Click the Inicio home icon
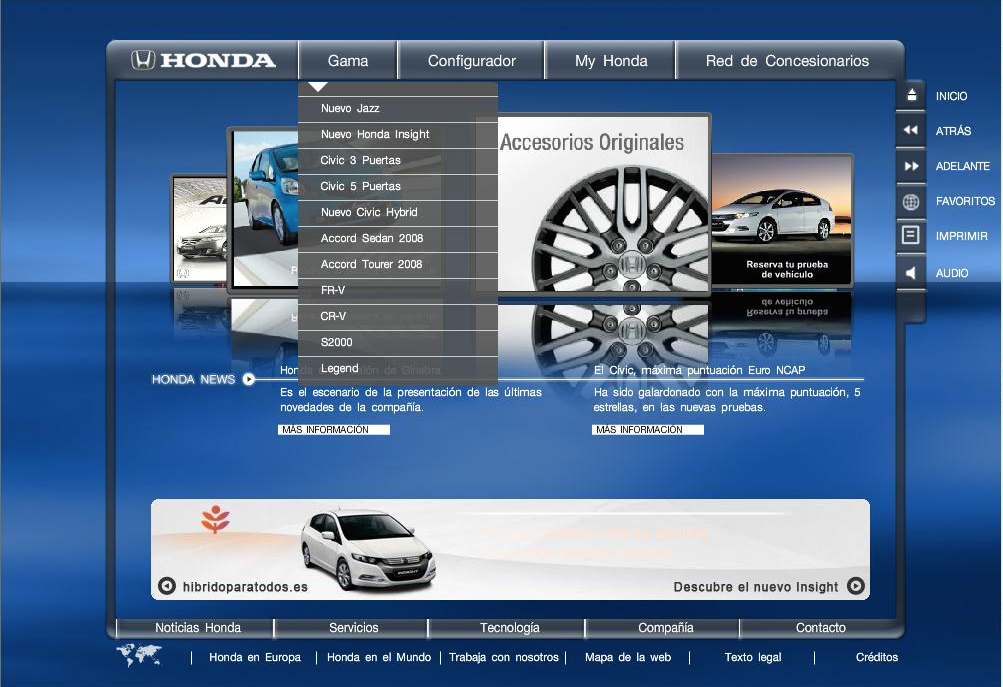 tap(912, 95)
